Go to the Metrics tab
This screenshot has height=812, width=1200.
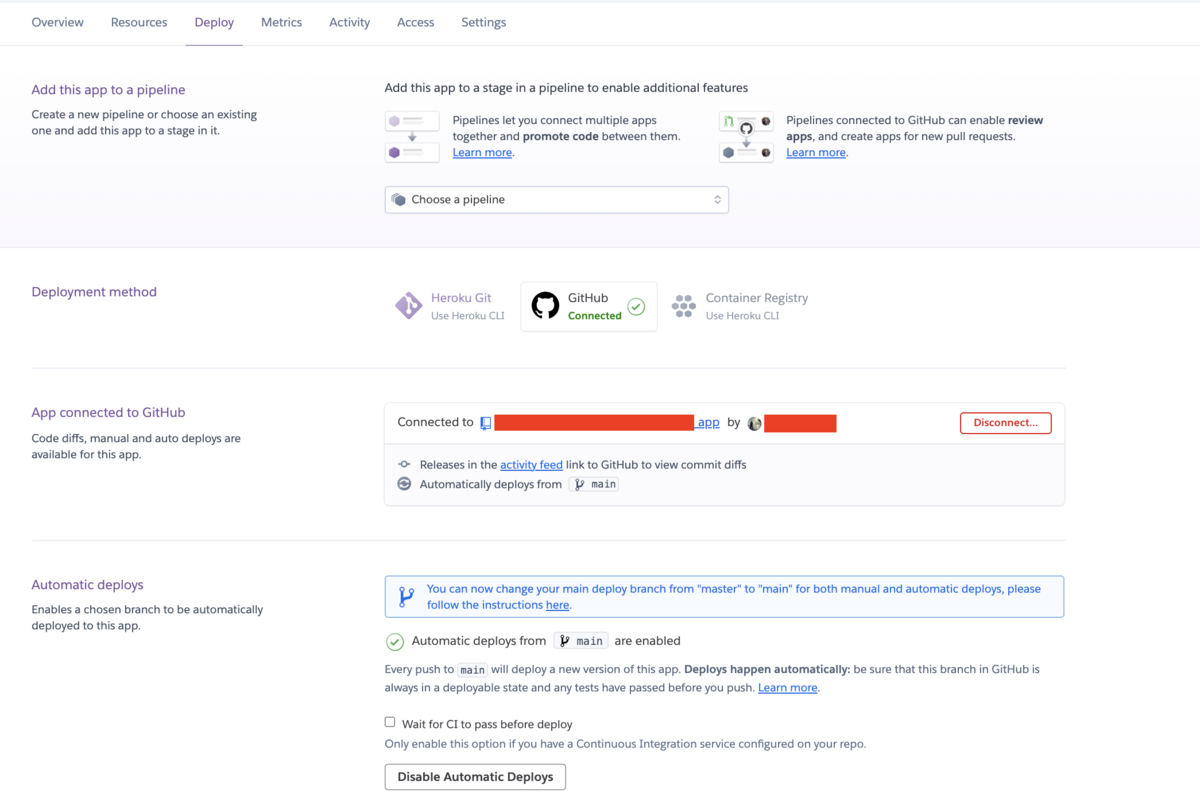pos(281,22)
